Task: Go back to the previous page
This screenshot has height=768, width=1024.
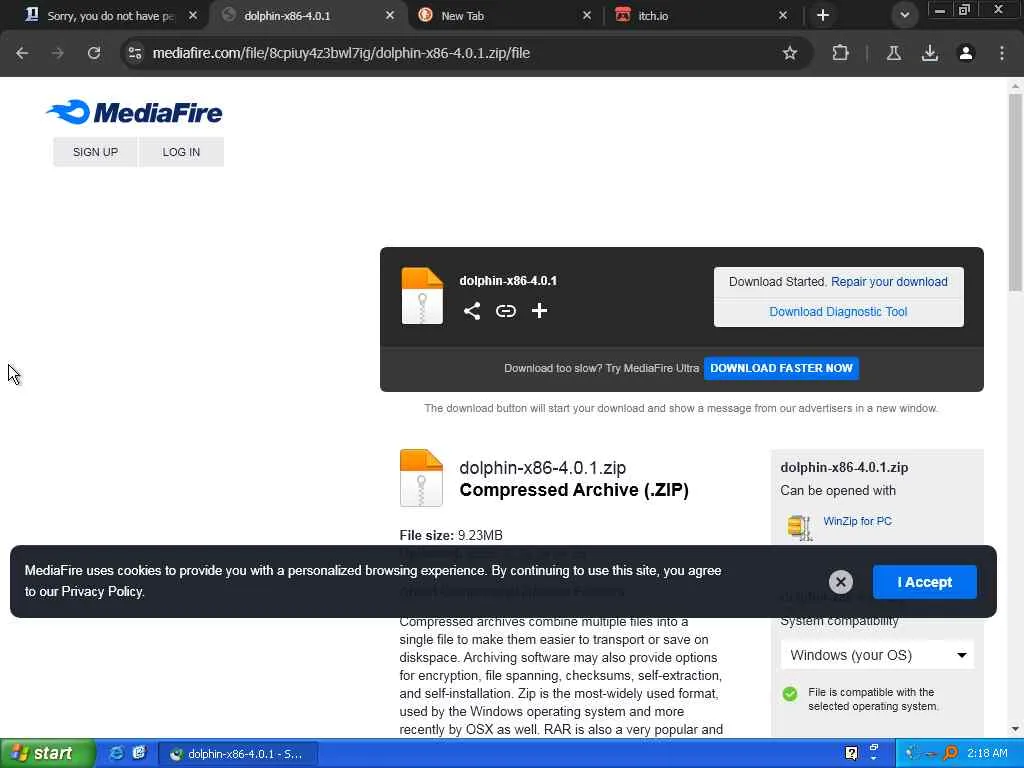Action: [x=22, y=53]
